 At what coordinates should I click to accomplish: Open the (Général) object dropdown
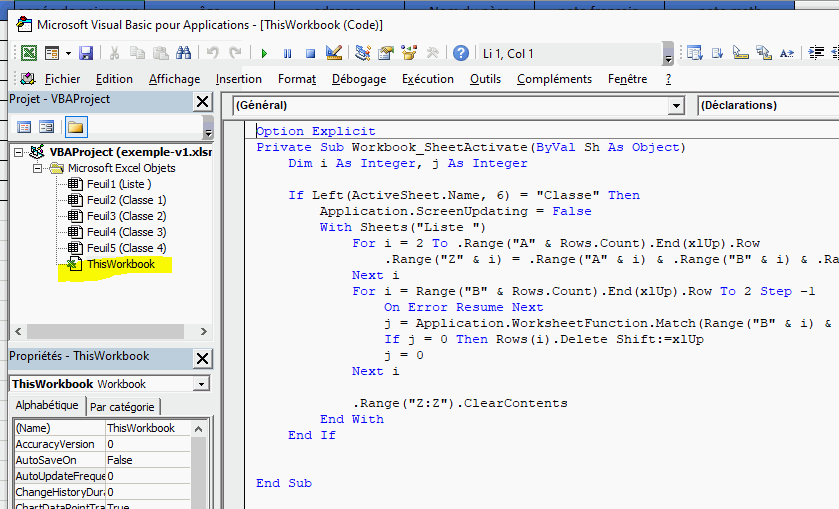[x=676, y=105]
